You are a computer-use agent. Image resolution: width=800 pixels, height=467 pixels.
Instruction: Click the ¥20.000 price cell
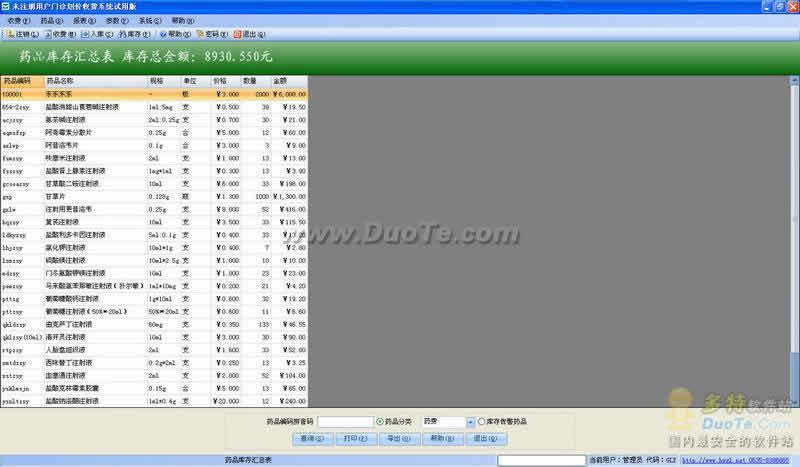226,401
